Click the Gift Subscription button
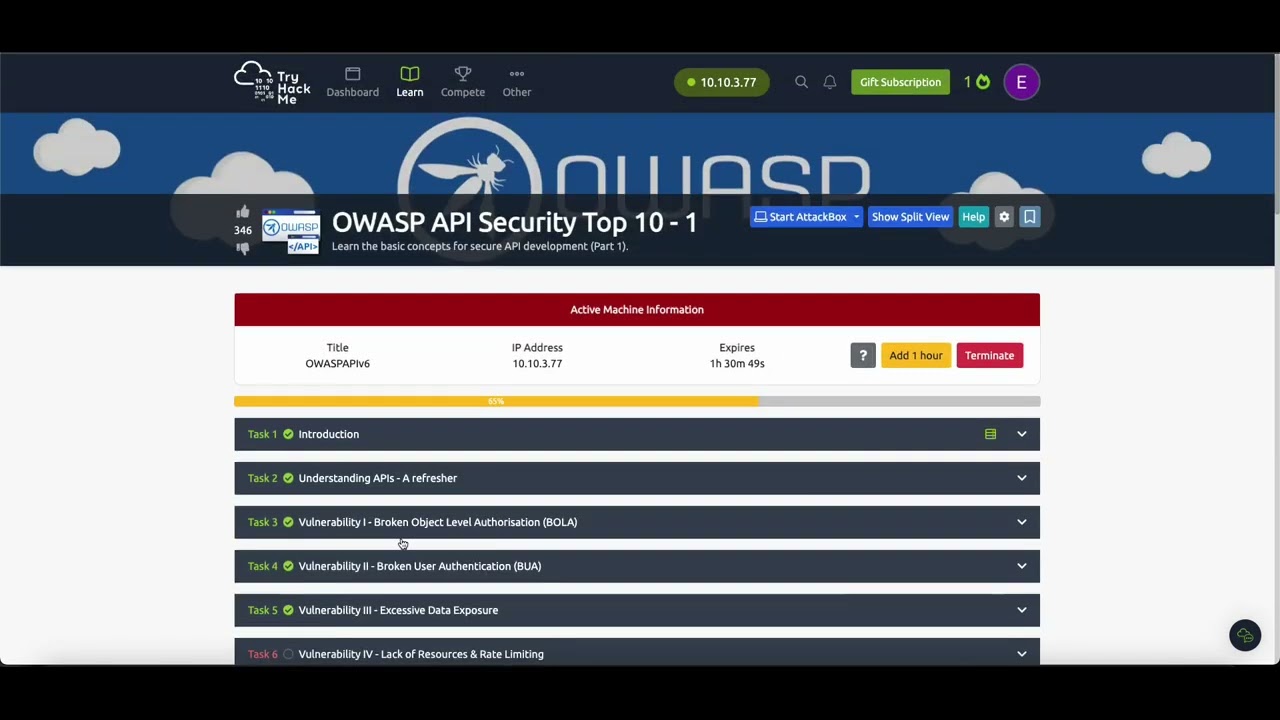This screenshot has height=720, width=1280. click(x=900, y=82)
